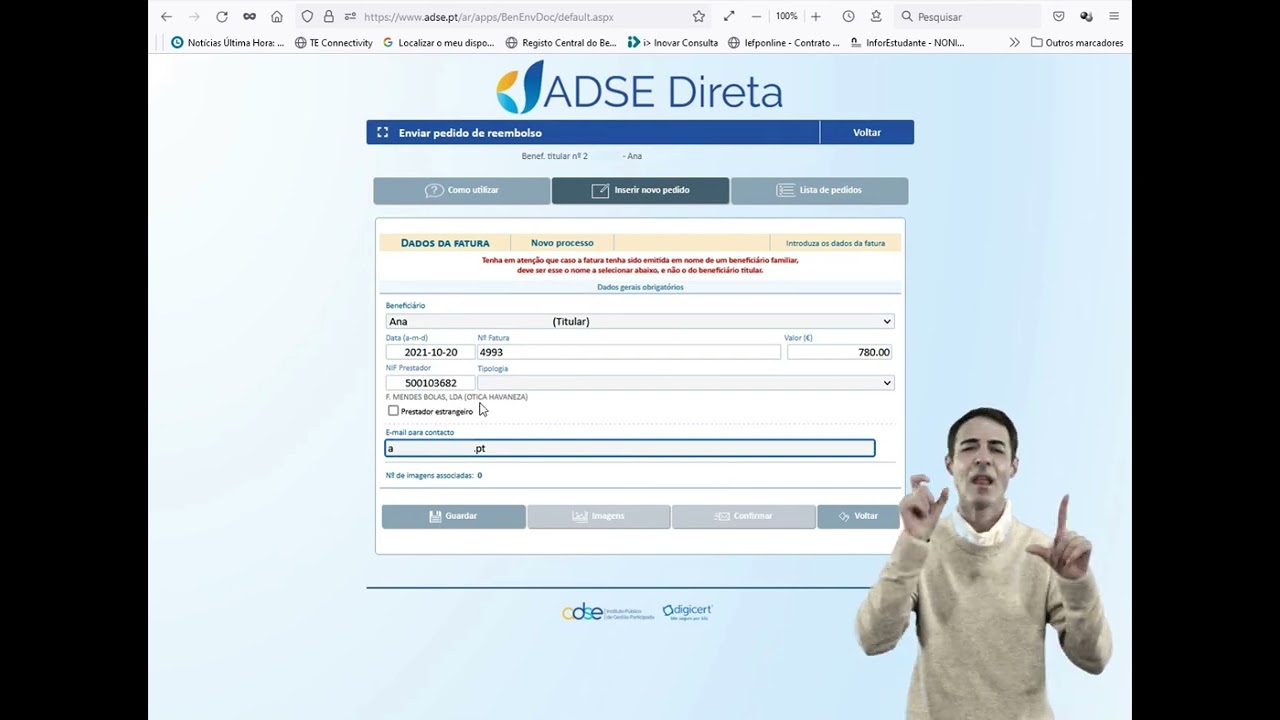
Task: Click 'F. MENDES BOLAS, LDA (OTICA HAVANEZA)' text
Action: (457, 397)
